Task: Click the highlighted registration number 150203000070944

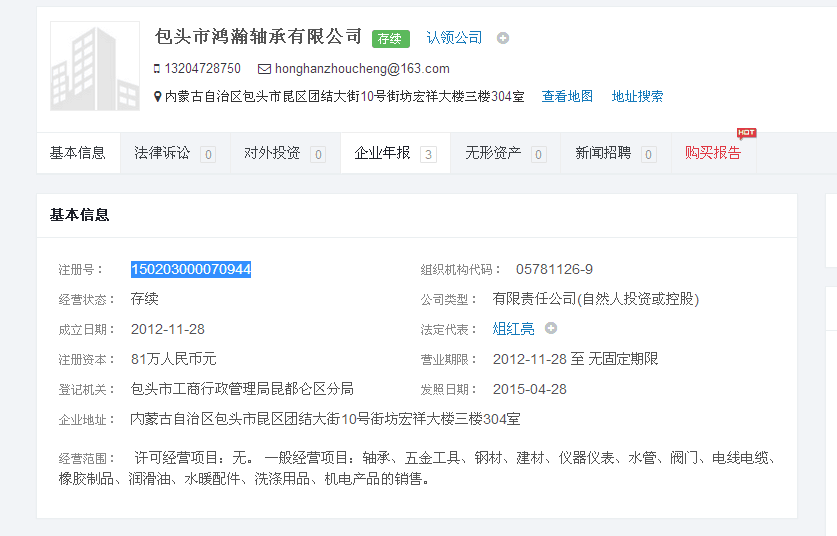Action: pyautogui.click(x=191, y=269)
